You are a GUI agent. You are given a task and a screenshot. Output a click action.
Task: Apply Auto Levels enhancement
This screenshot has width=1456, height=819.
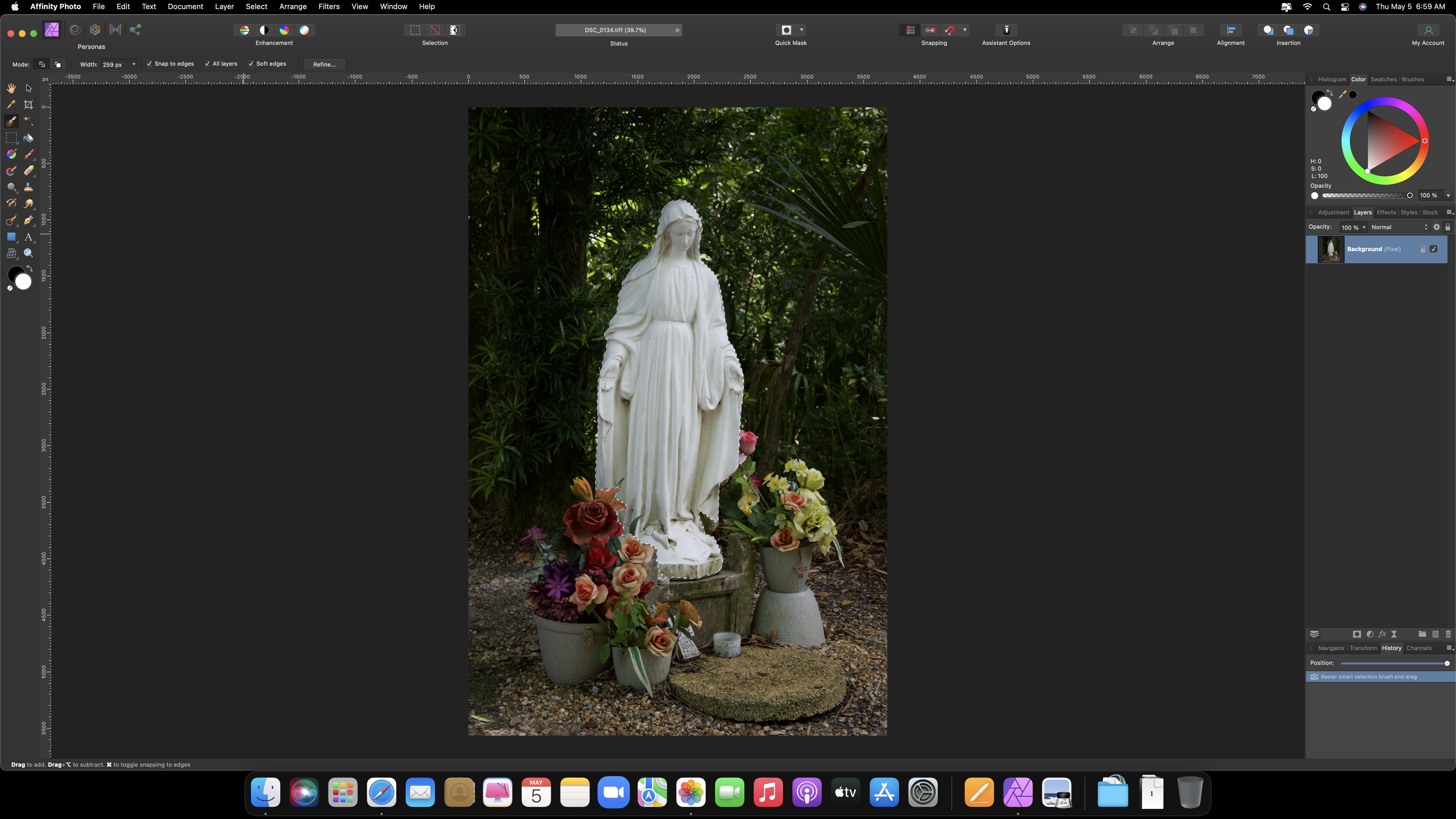244,30
